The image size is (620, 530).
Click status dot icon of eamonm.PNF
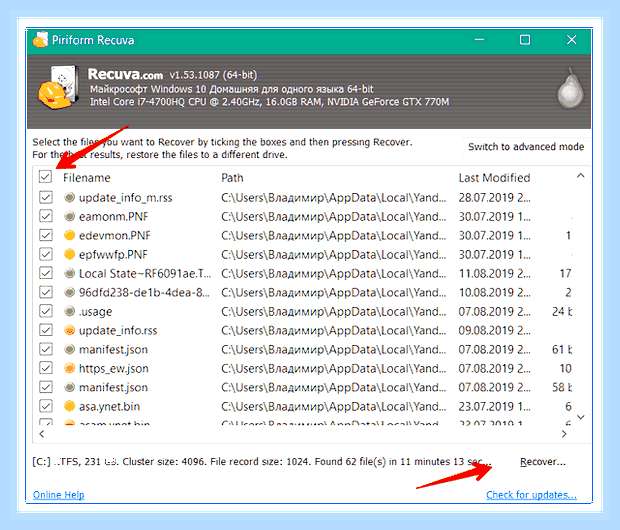(70, 216)
